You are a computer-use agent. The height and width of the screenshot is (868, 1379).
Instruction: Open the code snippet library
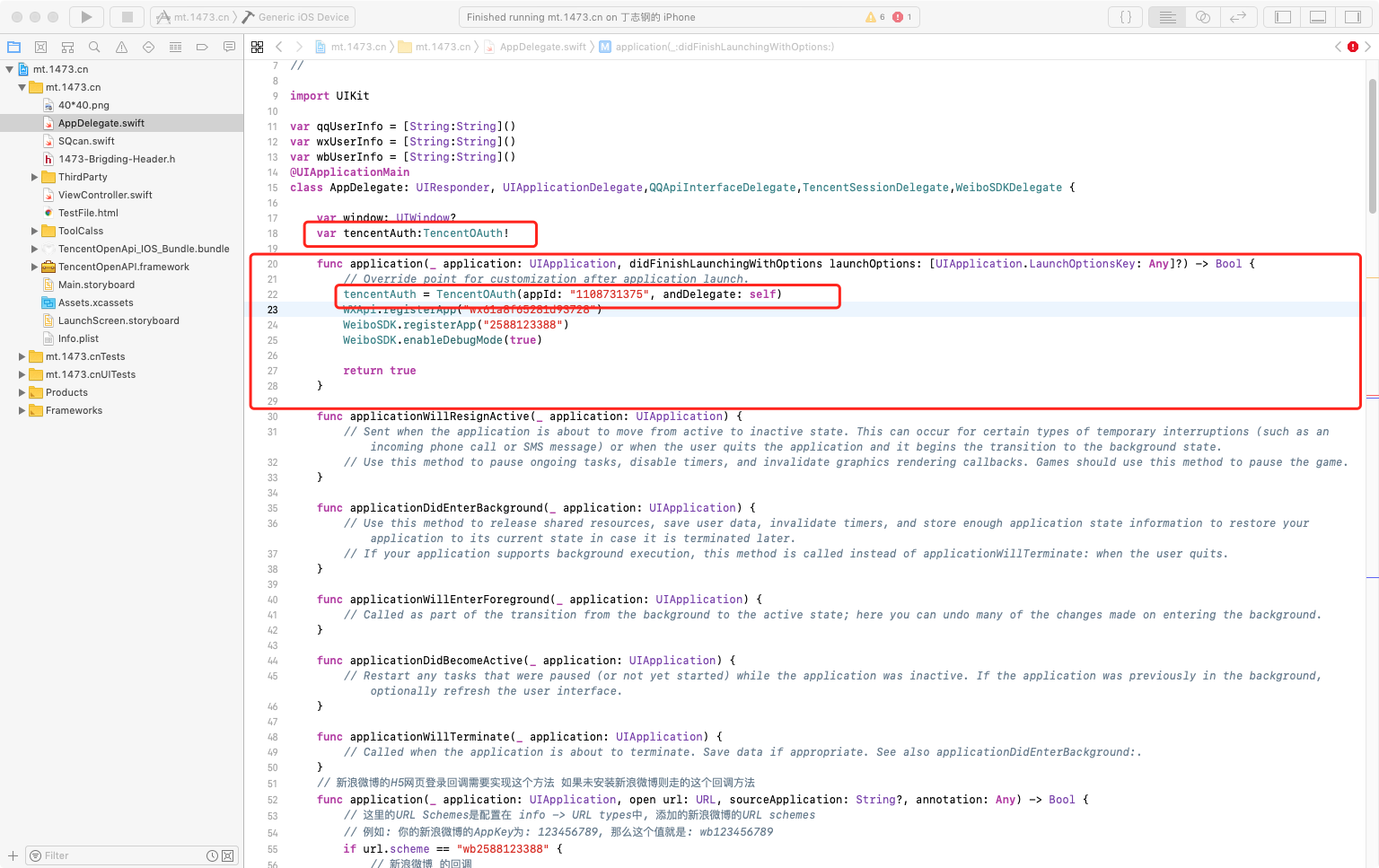point(1126,17)
